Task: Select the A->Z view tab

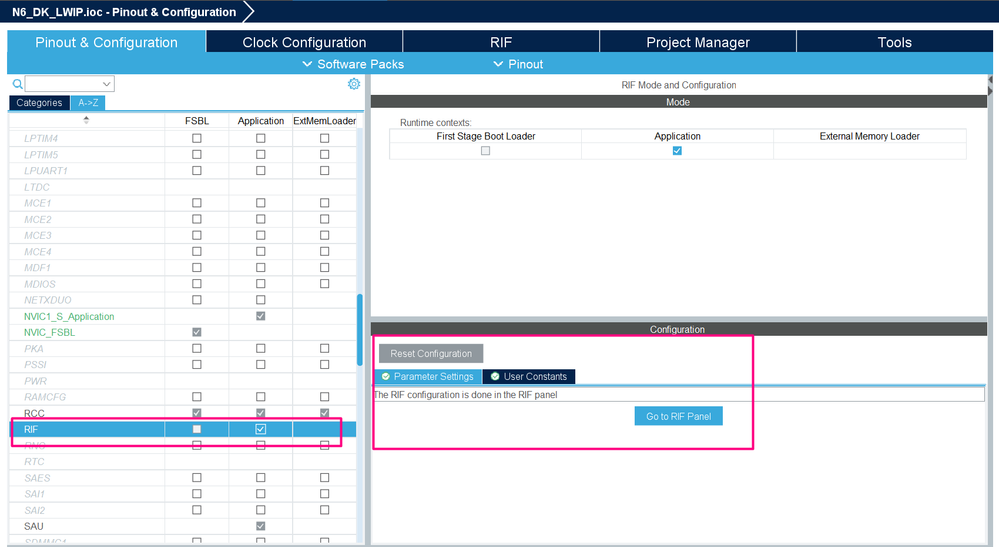Action: [88, 103]
